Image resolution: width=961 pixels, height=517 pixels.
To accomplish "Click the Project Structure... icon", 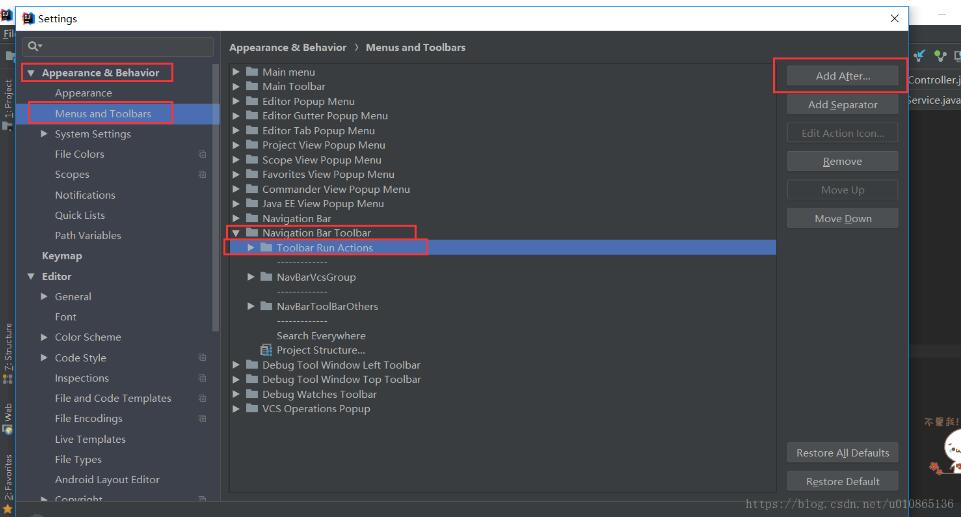I will 266,350.
